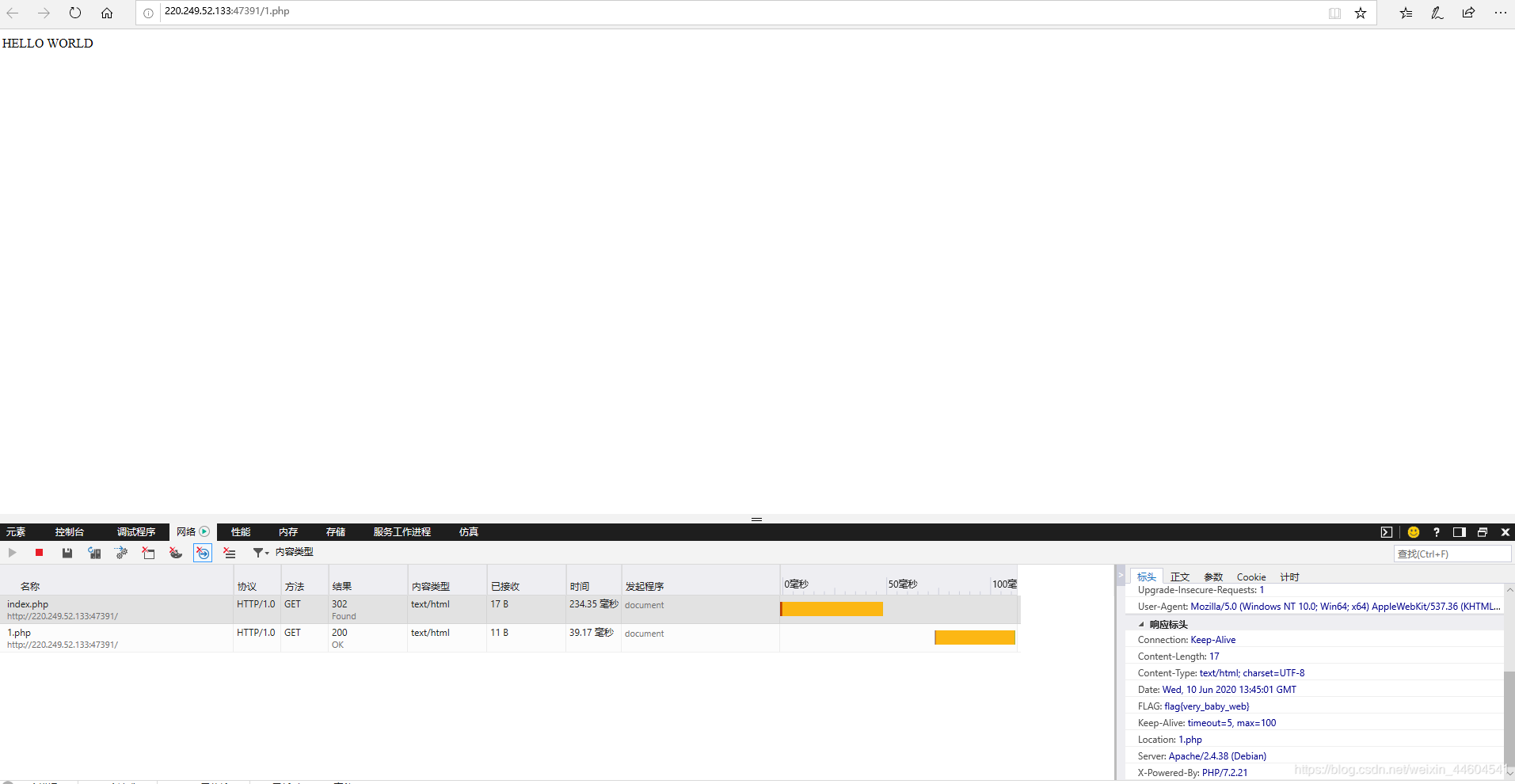Open the 计时 (Timings) details tab
This screenshot has height=784, width=1515.
point(1289,577)
